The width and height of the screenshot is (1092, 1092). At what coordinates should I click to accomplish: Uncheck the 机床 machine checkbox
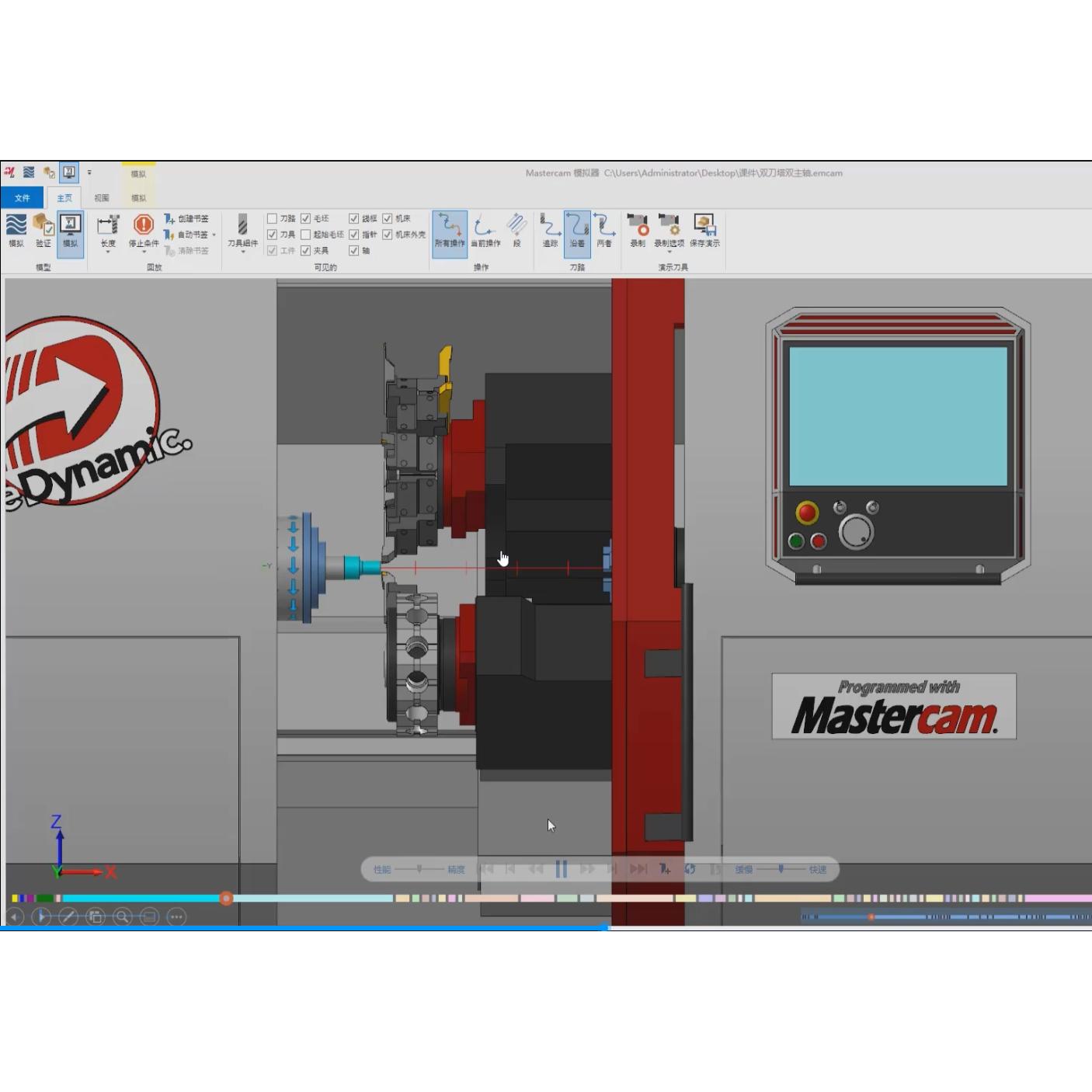click(387, 219)
